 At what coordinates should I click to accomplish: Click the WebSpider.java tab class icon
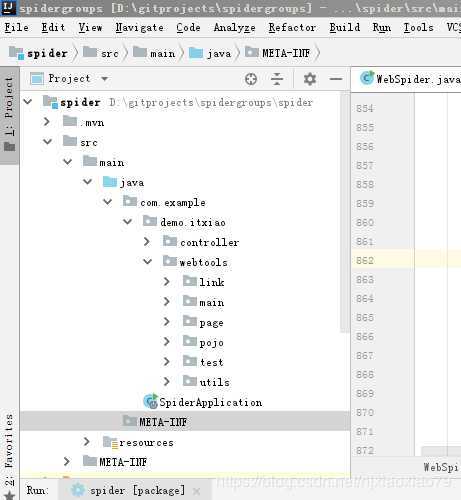tap(367, 78)
